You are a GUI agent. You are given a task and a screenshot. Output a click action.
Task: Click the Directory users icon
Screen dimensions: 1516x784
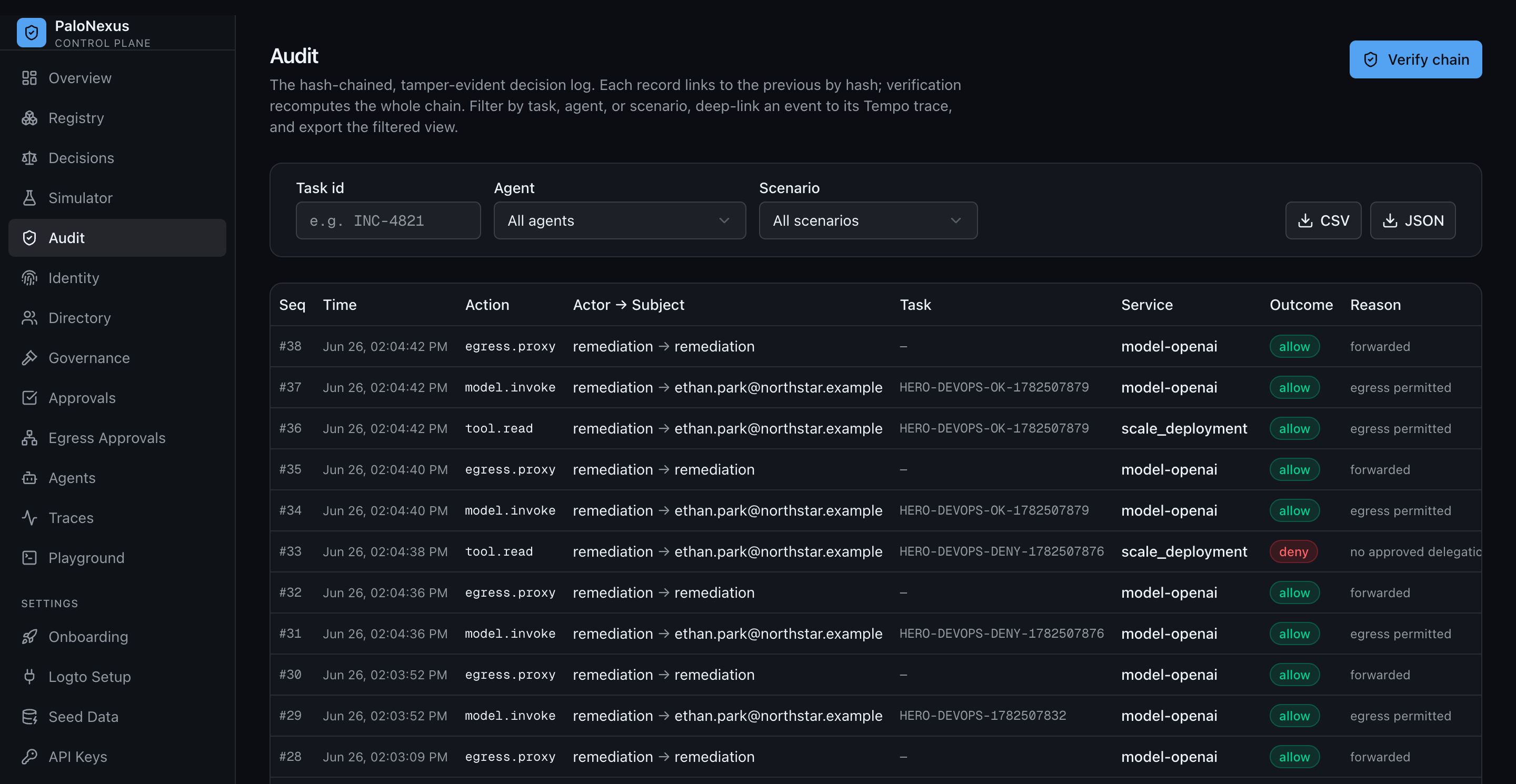pos(29,318)
